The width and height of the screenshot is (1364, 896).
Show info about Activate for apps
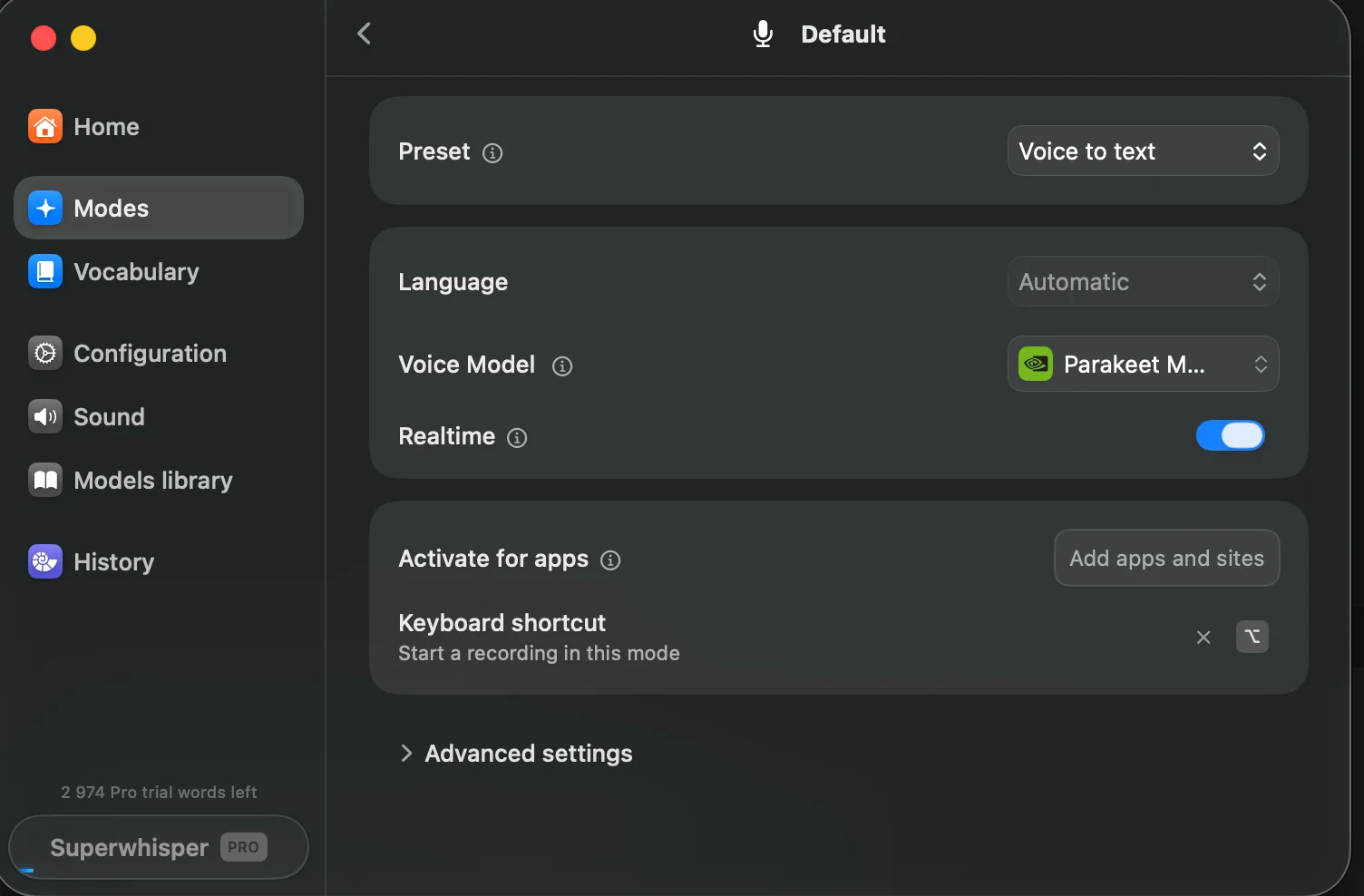coord(610,560)
